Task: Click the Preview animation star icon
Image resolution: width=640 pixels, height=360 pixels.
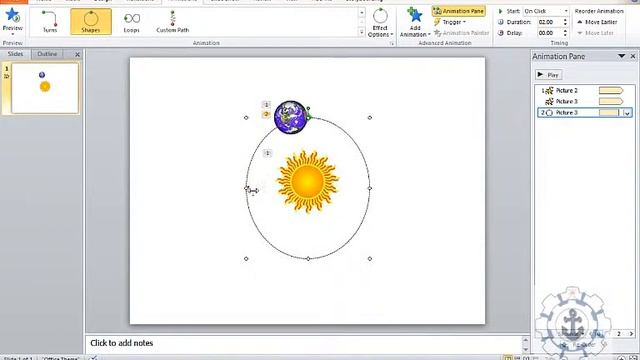Action: tap(12, 16)
